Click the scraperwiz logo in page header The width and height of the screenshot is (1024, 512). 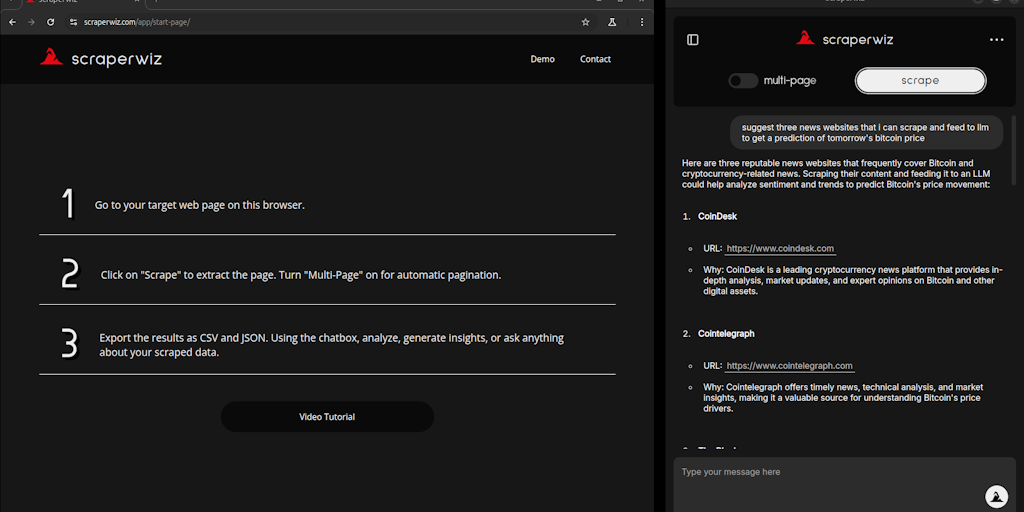pyautogui.click(x=101, y=59)
